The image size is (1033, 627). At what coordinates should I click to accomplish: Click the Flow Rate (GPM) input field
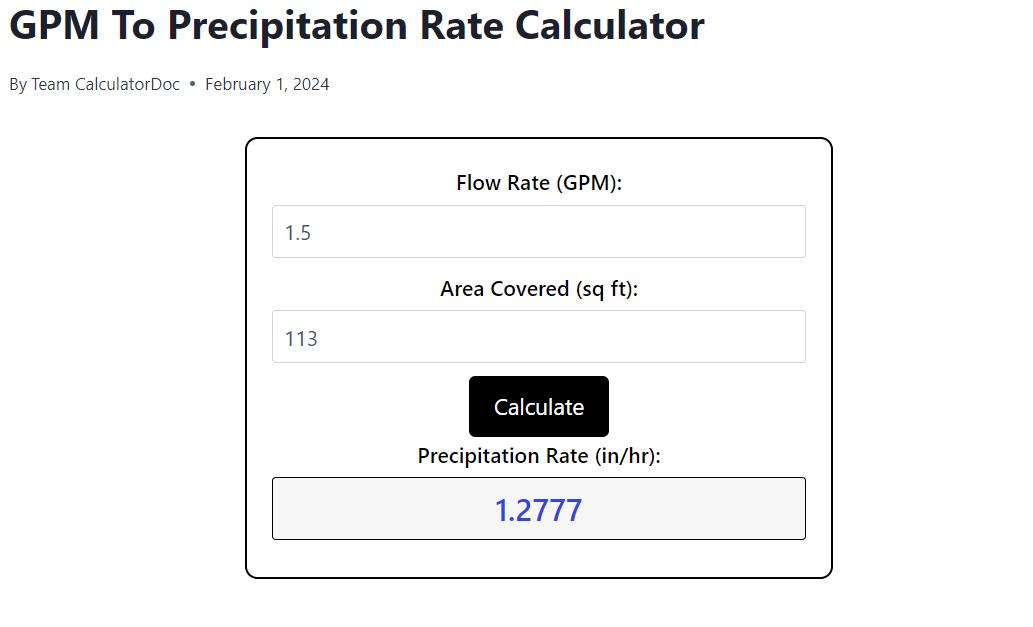point(538,231)
